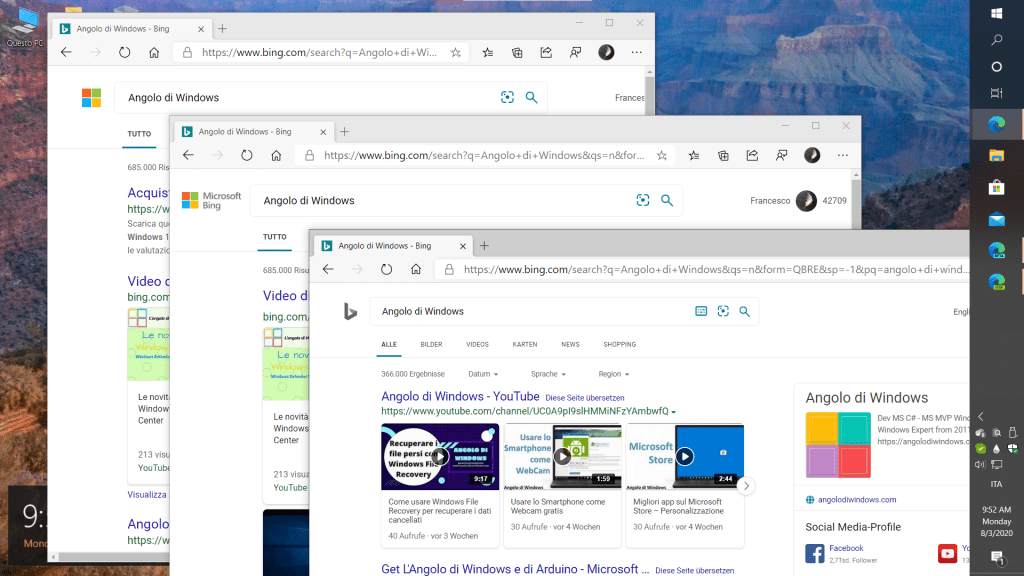The image size is (1024, 576).
Task: Open Microsoft Store from the taskbar
Action: [x=996, y=187]
